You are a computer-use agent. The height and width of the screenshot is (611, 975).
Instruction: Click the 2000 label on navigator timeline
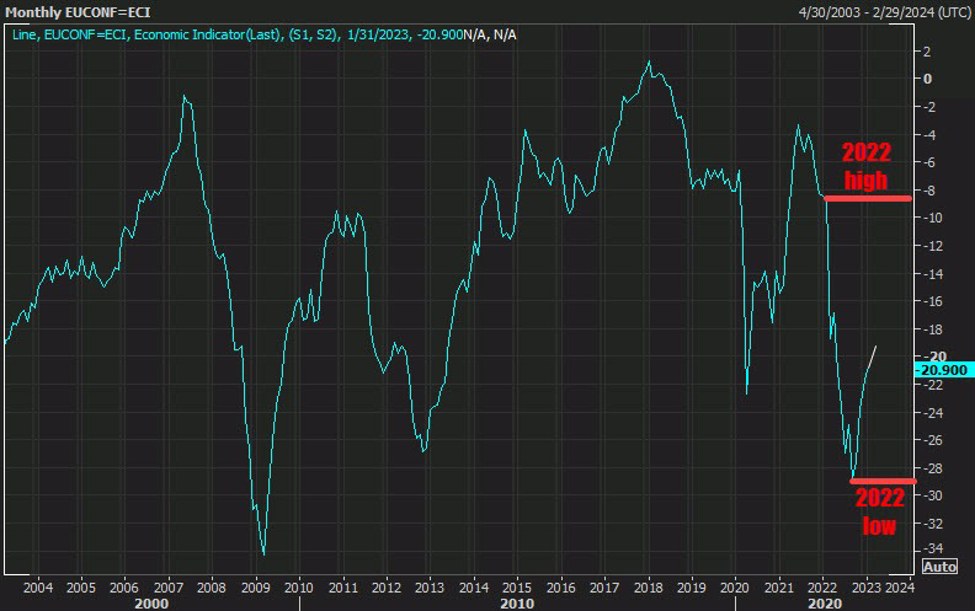tap(150, 603)
